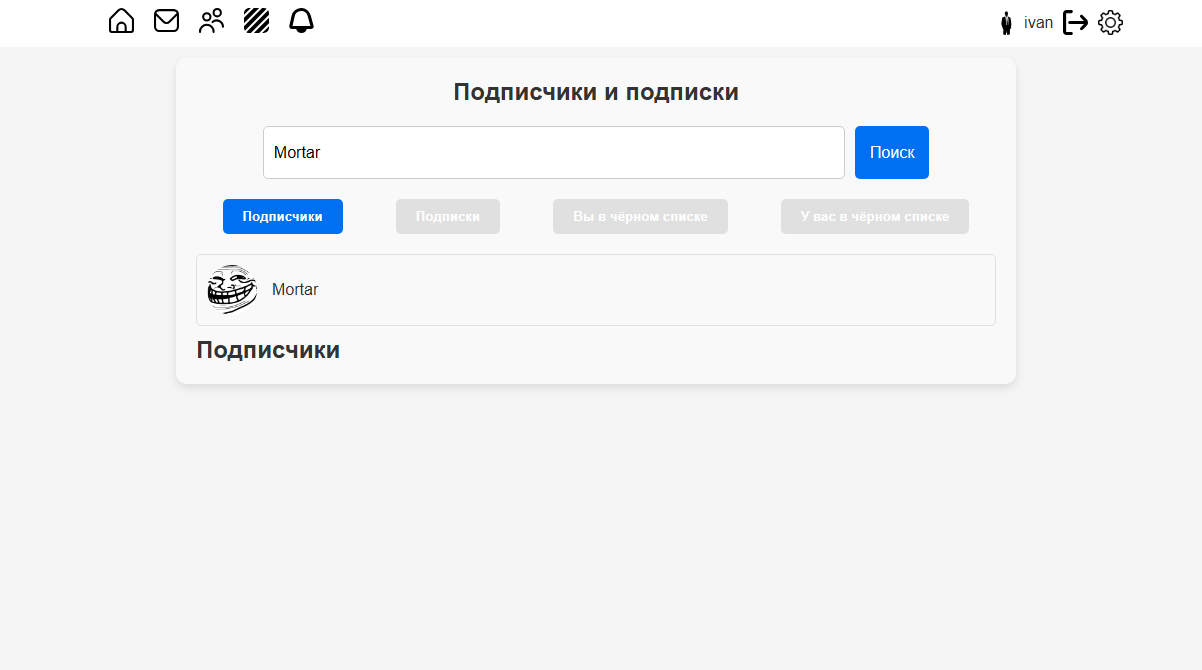The image size is (1202, 670).
Task: Open settings gear icon
Action: [x=1111, y=22]
